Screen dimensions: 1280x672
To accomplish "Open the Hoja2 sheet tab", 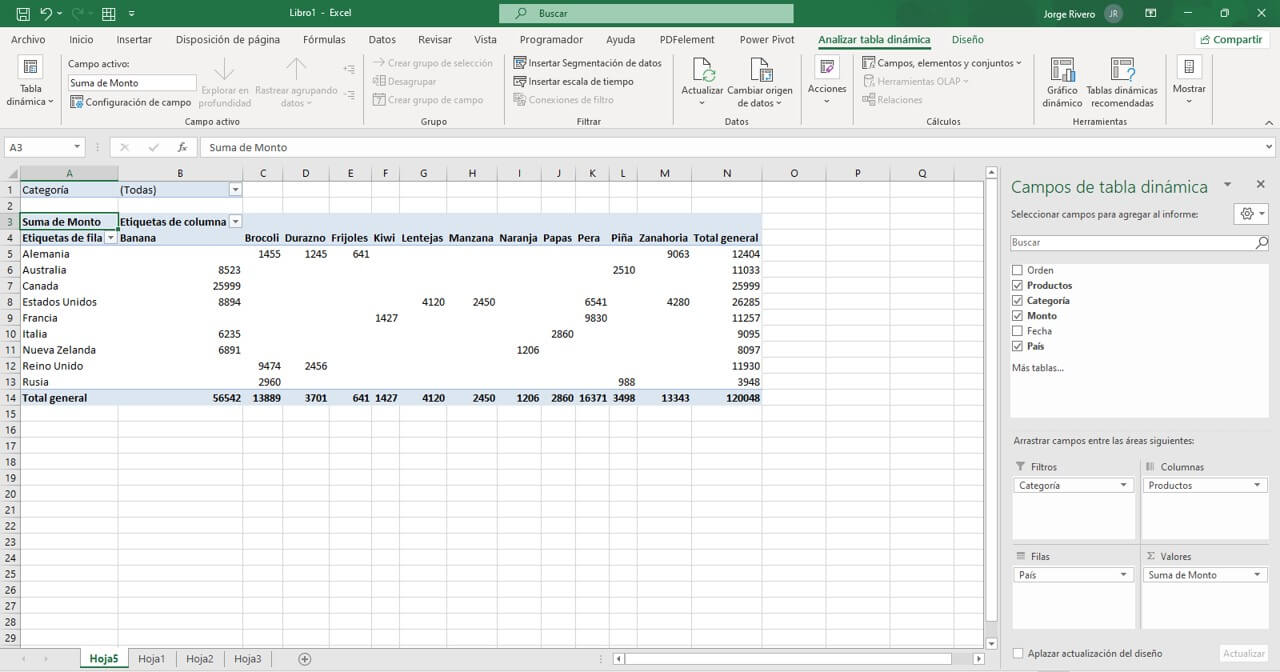I will [x=199, y=658].
